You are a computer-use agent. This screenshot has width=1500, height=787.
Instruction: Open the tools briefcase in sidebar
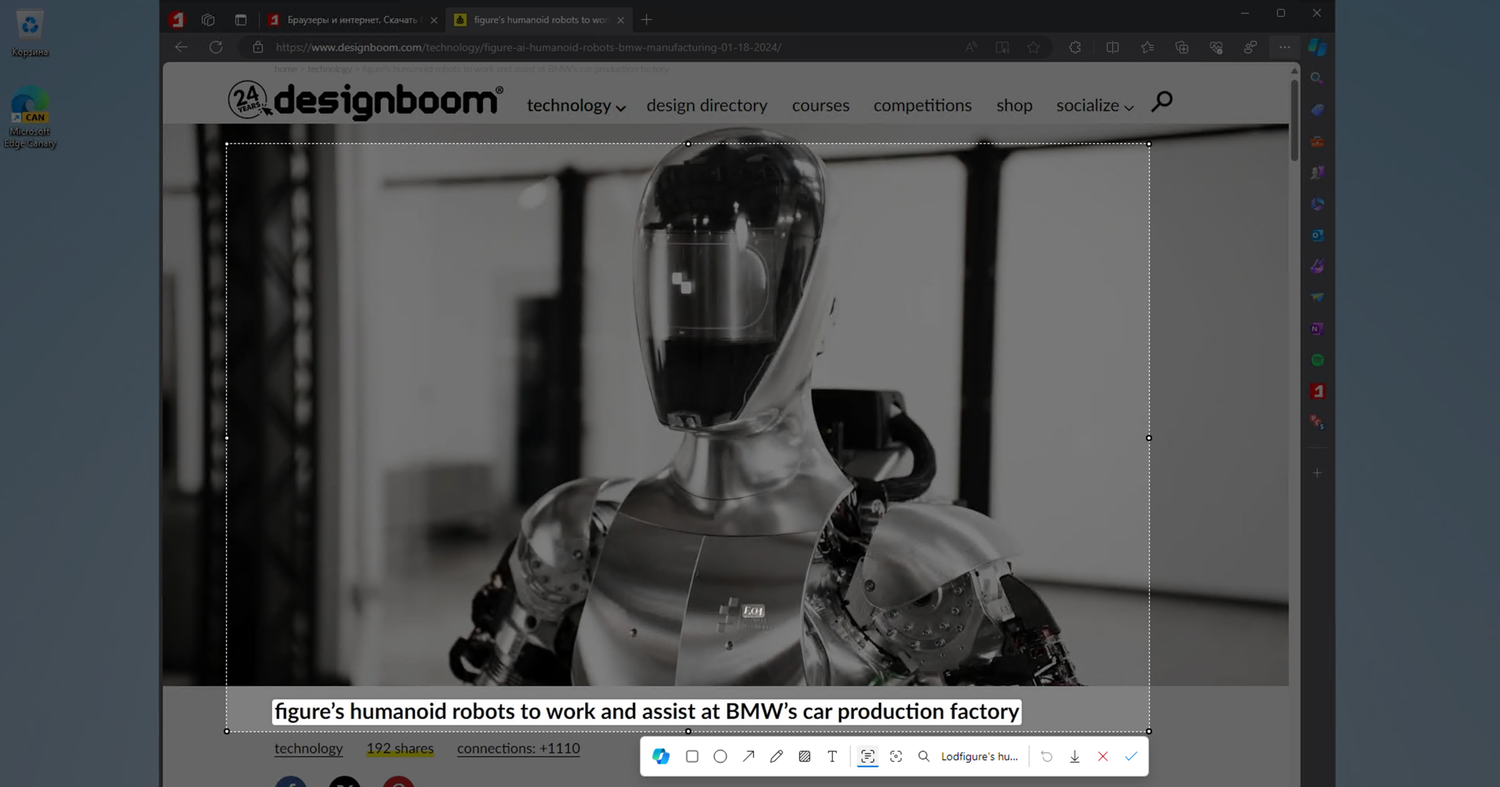point(1317,141)
